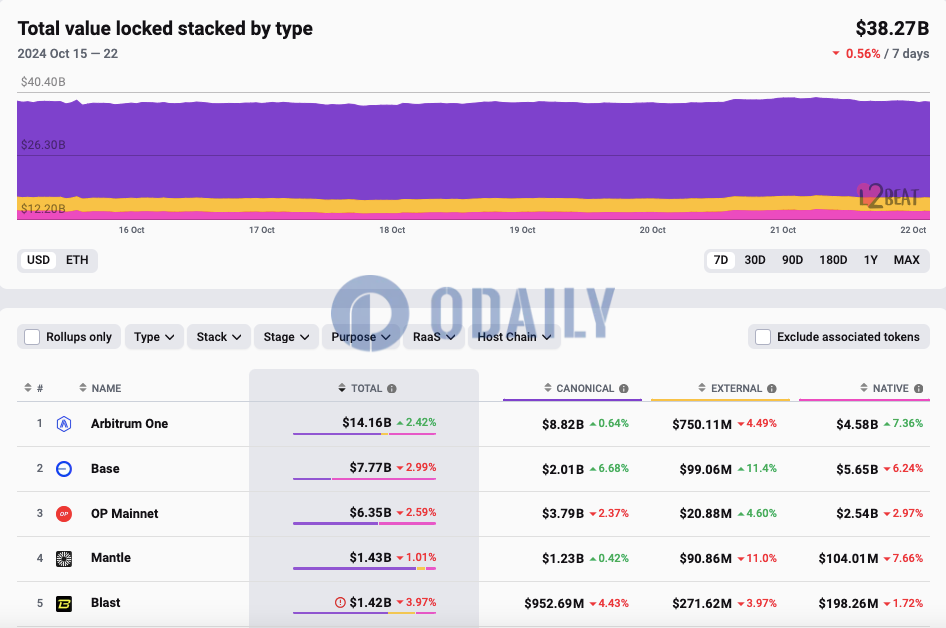The image size is (946, 628).
Task: Open the Stage filter dropdown
Action: click(x=286, y=337)
